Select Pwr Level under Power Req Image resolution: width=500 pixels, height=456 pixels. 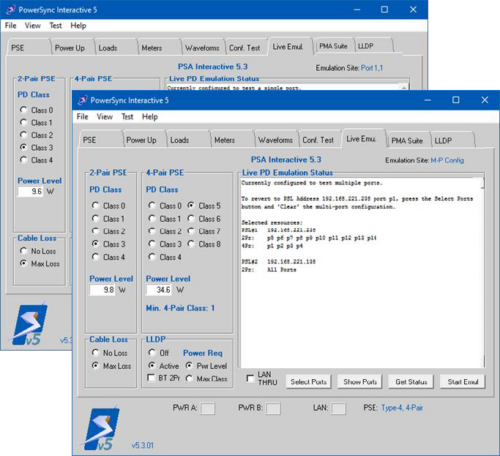click(x=189, y=365)
